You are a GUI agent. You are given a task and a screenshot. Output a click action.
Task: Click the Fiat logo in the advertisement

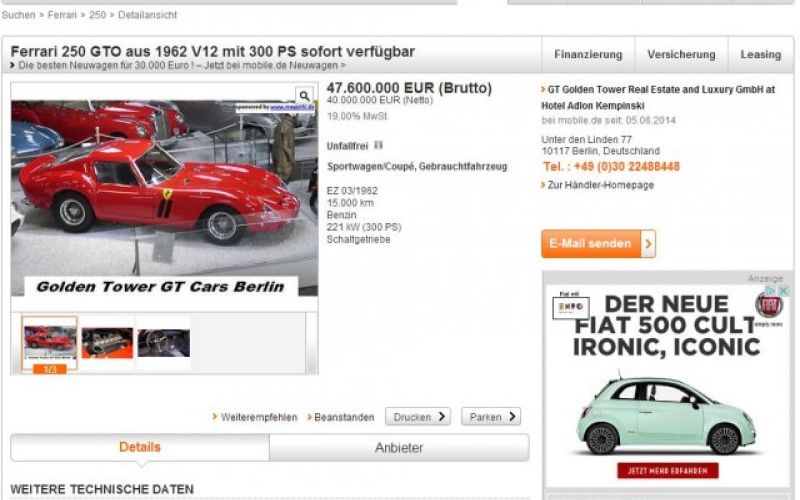coord(768,303)
